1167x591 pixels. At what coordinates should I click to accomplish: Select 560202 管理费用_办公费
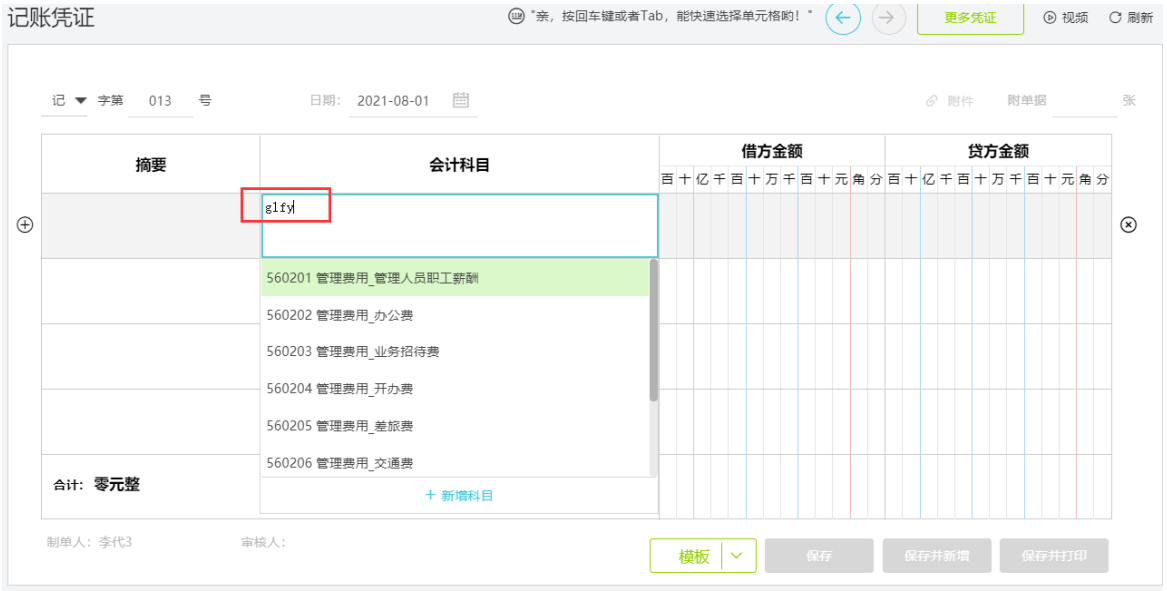coord(455,315)
